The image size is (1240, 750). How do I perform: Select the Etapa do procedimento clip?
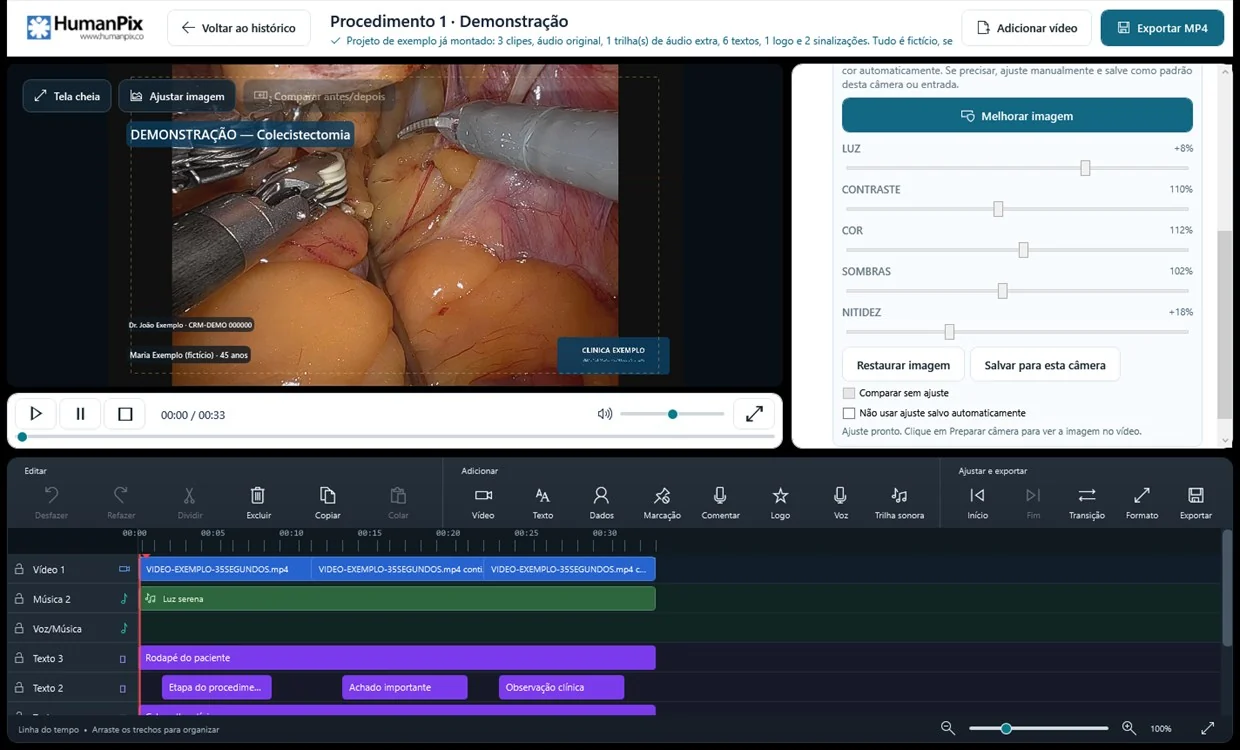click(216, 687)
